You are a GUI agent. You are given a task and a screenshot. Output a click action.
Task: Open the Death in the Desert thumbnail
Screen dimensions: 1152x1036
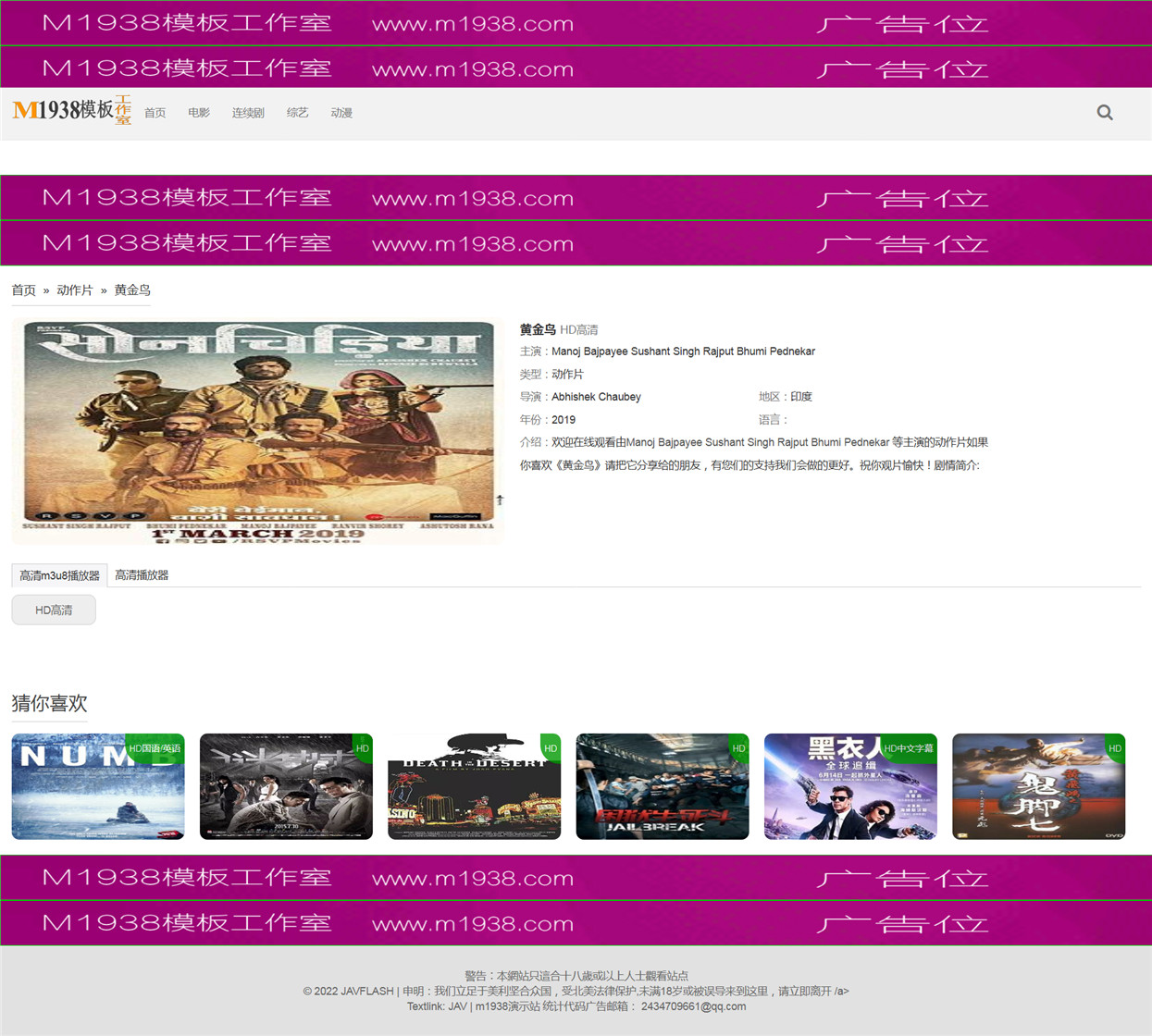click(475, 787)
